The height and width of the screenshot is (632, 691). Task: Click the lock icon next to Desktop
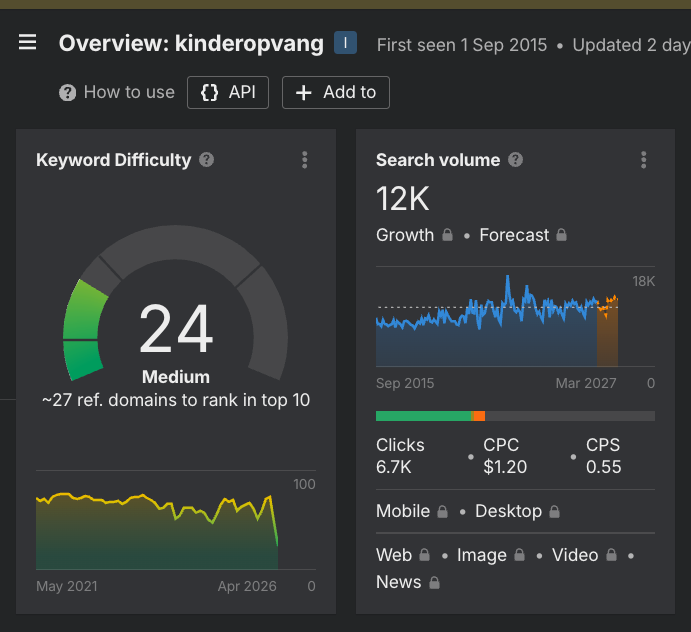pyautogui.click(x=554, y=511)
